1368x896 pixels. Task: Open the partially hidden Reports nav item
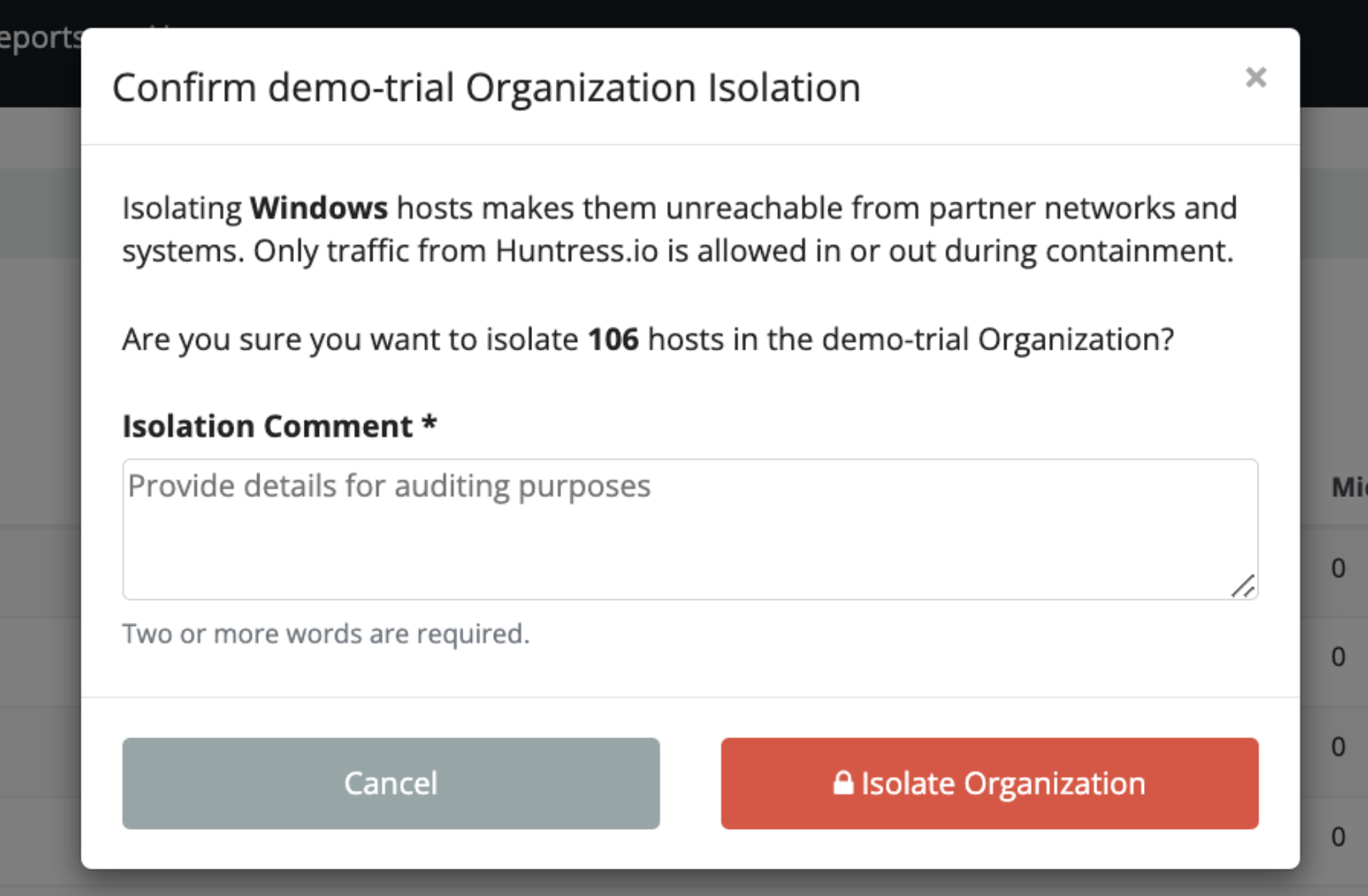click(x=40, y=38)
